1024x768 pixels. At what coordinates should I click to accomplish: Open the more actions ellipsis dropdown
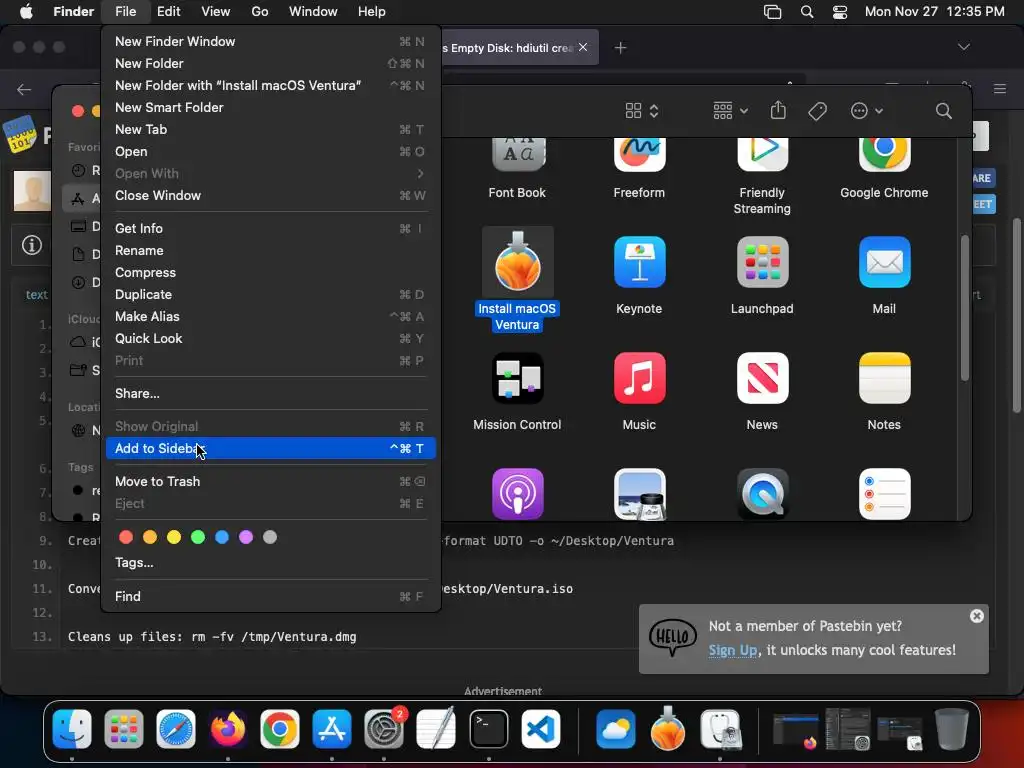tap(867, 111)
